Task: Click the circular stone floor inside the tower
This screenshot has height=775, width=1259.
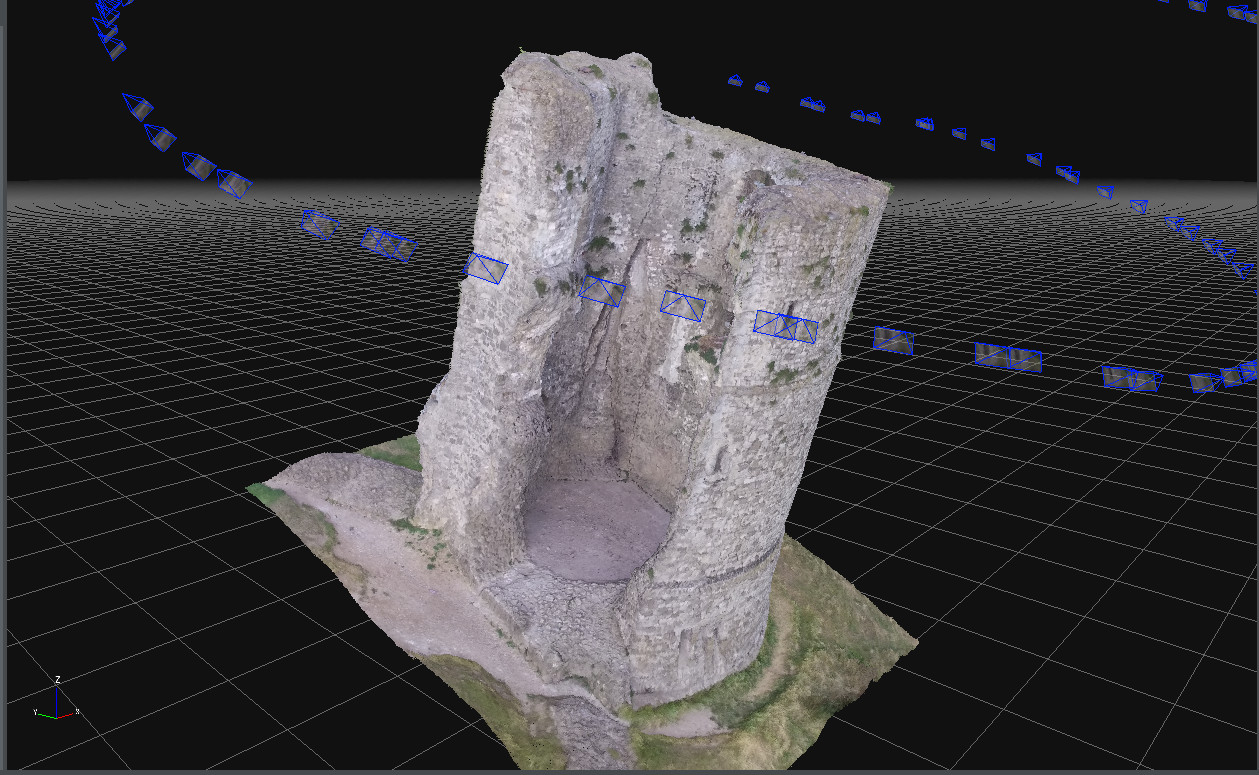Action: pyautogui.click(x=597, y=530)
